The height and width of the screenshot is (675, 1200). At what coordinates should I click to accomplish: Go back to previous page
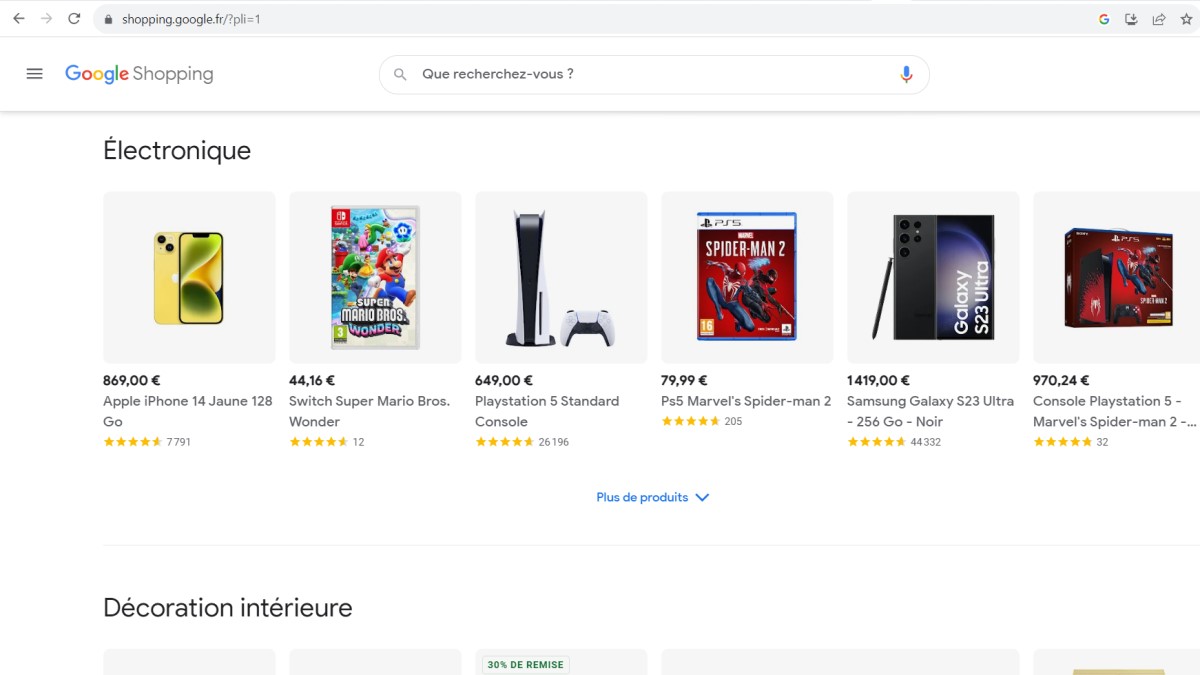18,19
